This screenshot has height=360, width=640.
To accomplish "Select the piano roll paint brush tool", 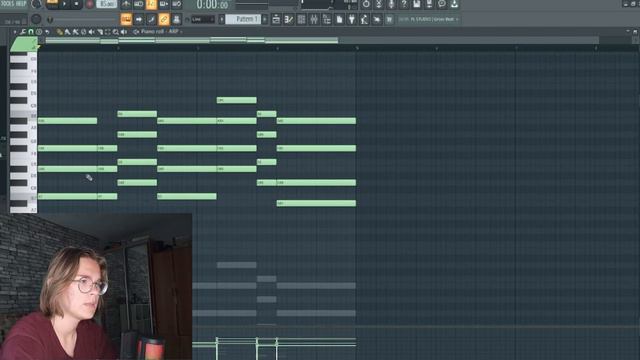I will tap(68, 32).
